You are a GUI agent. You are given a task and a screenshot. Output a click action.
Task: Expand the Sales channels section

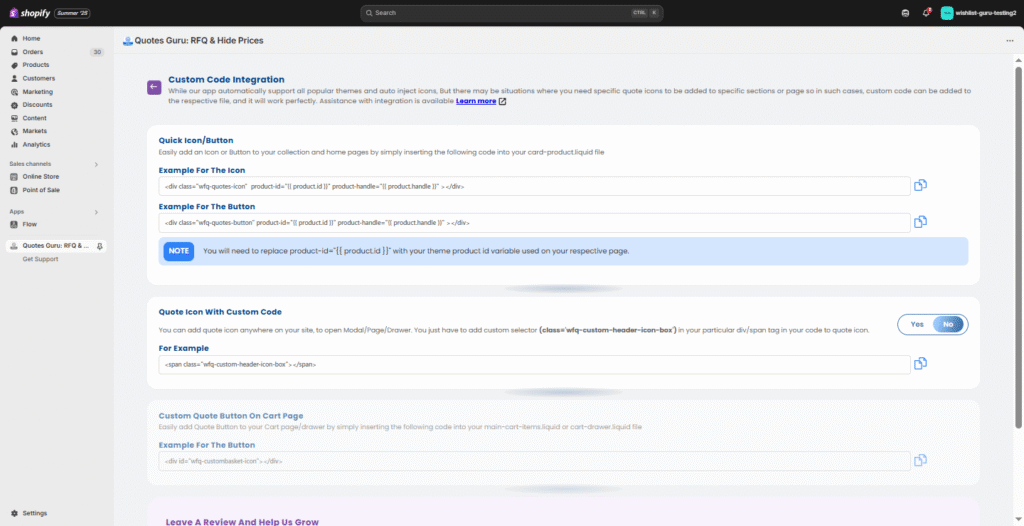click(96, 165)
